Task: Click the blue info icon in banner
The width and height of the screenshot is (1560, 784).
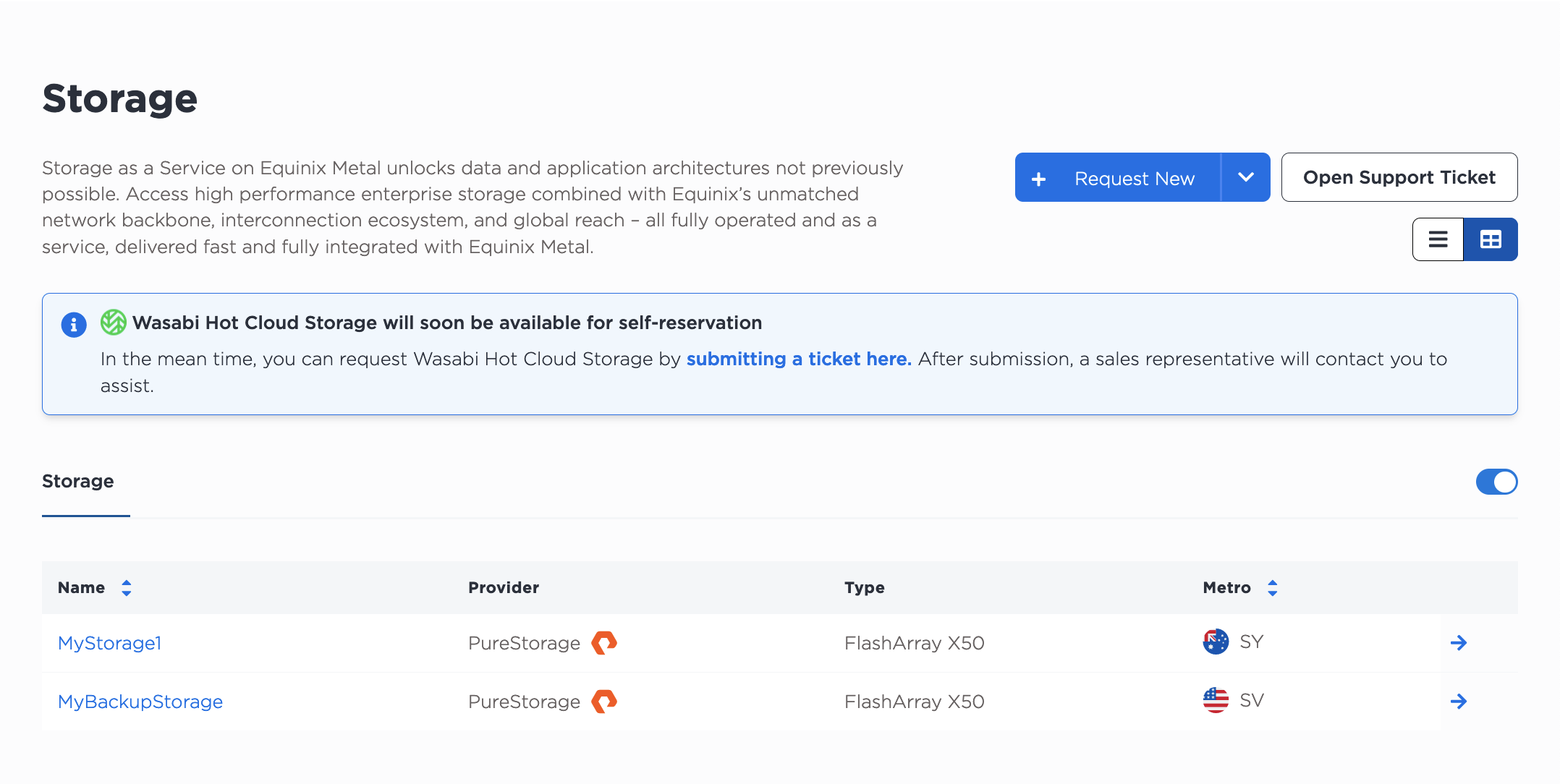Action: point(74,325)
